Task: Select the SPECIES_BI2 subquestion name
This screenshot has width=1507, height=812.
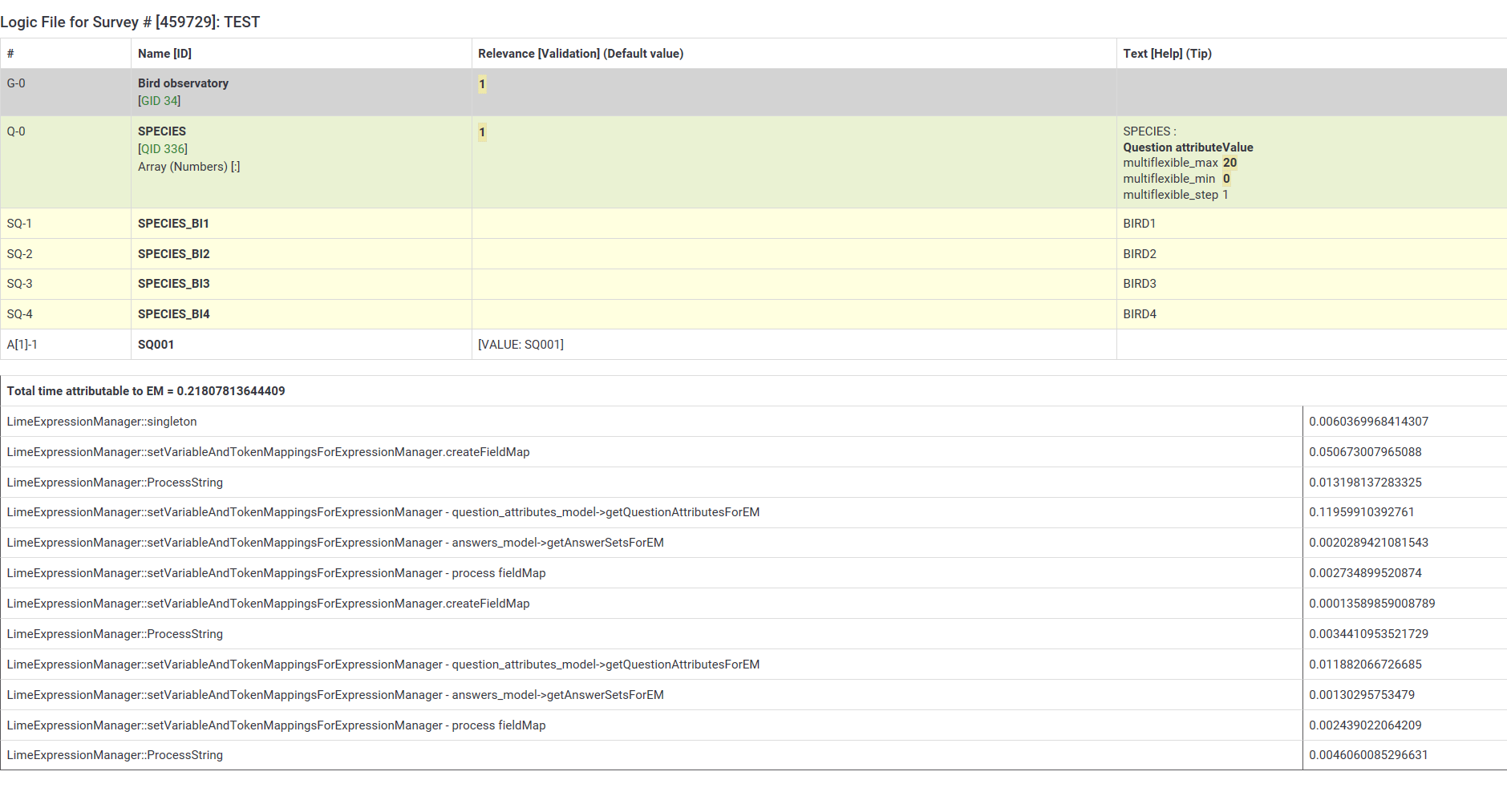Action: pyautogui.click(x=173, y=254)
